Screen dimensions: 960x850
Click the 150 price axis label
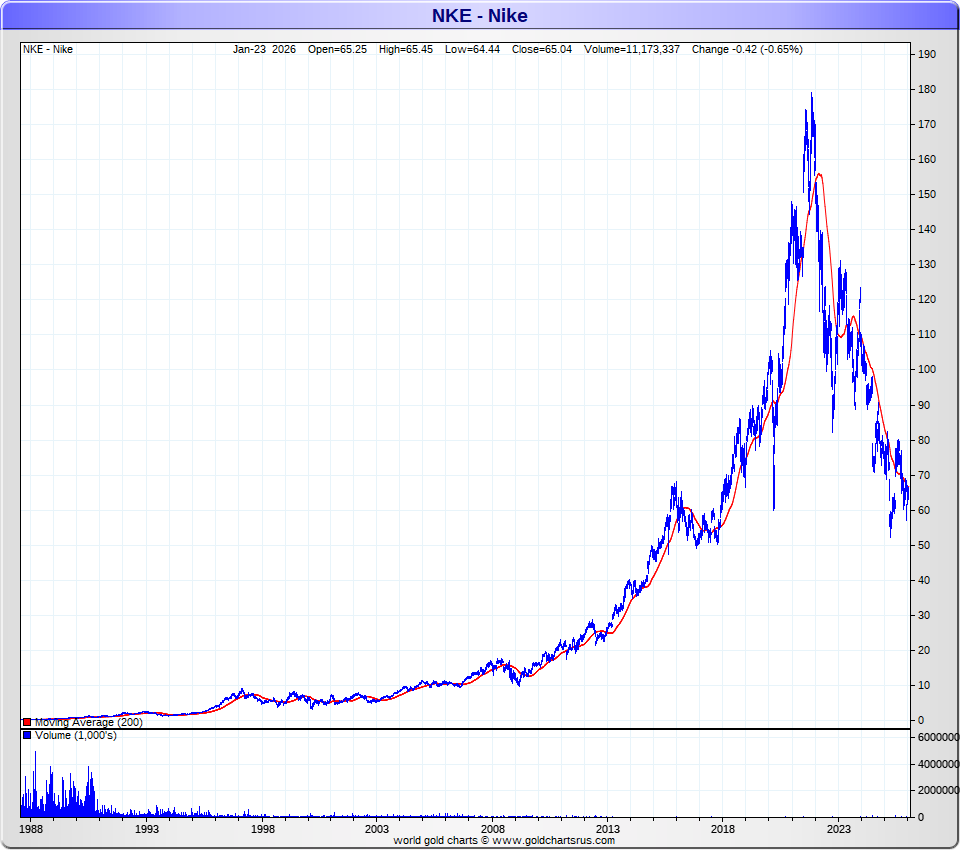coord(927,194)
